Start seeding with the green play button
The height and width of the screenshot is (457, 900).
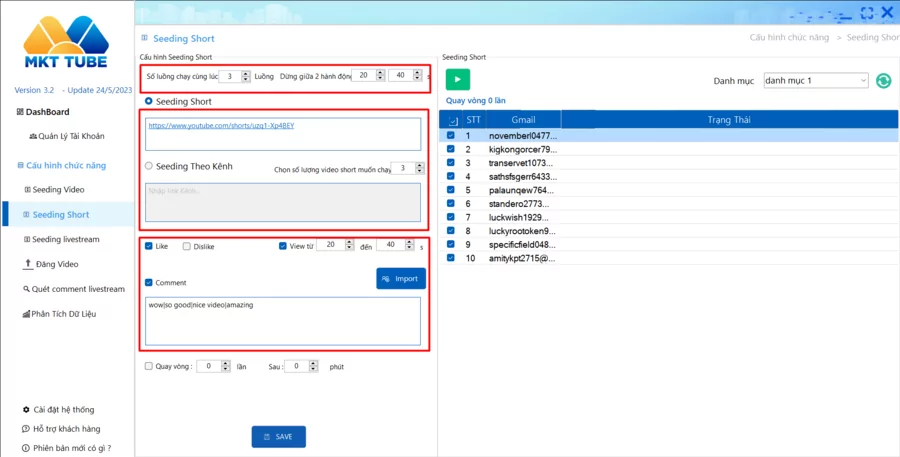pos(457,79)
